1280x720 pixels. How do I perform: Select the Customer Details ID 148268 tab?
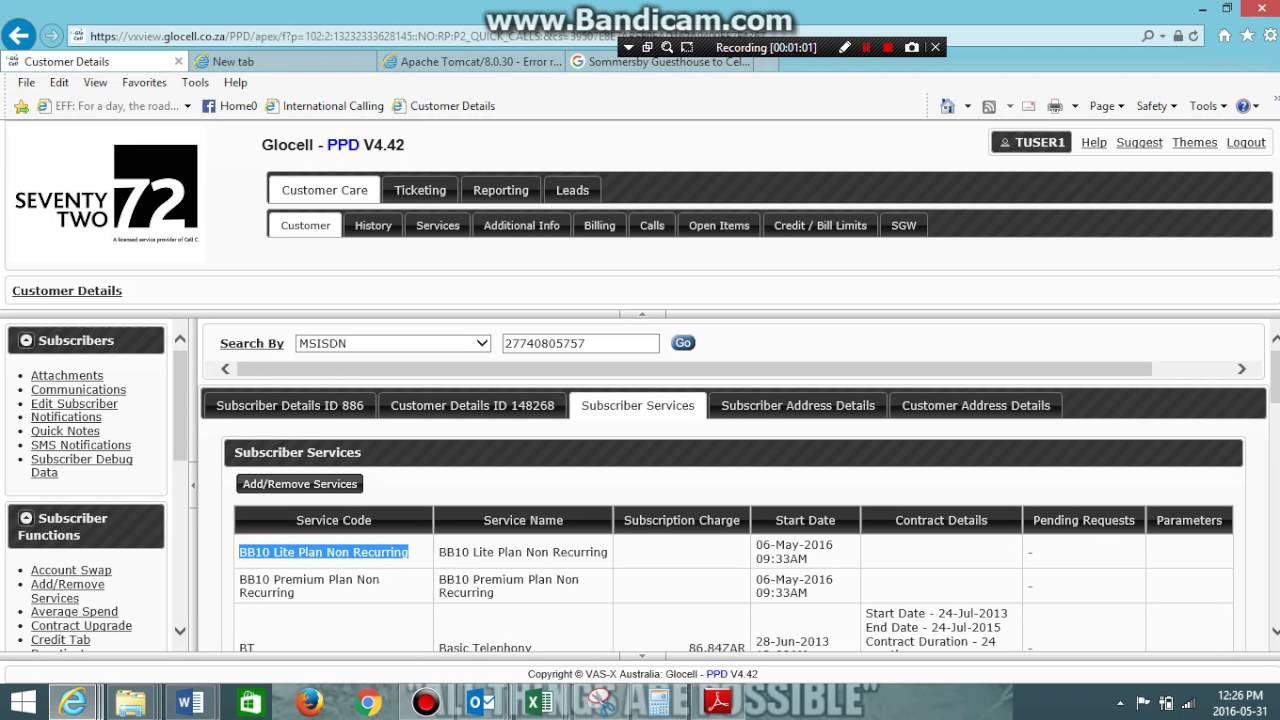[x=472, y=405]
